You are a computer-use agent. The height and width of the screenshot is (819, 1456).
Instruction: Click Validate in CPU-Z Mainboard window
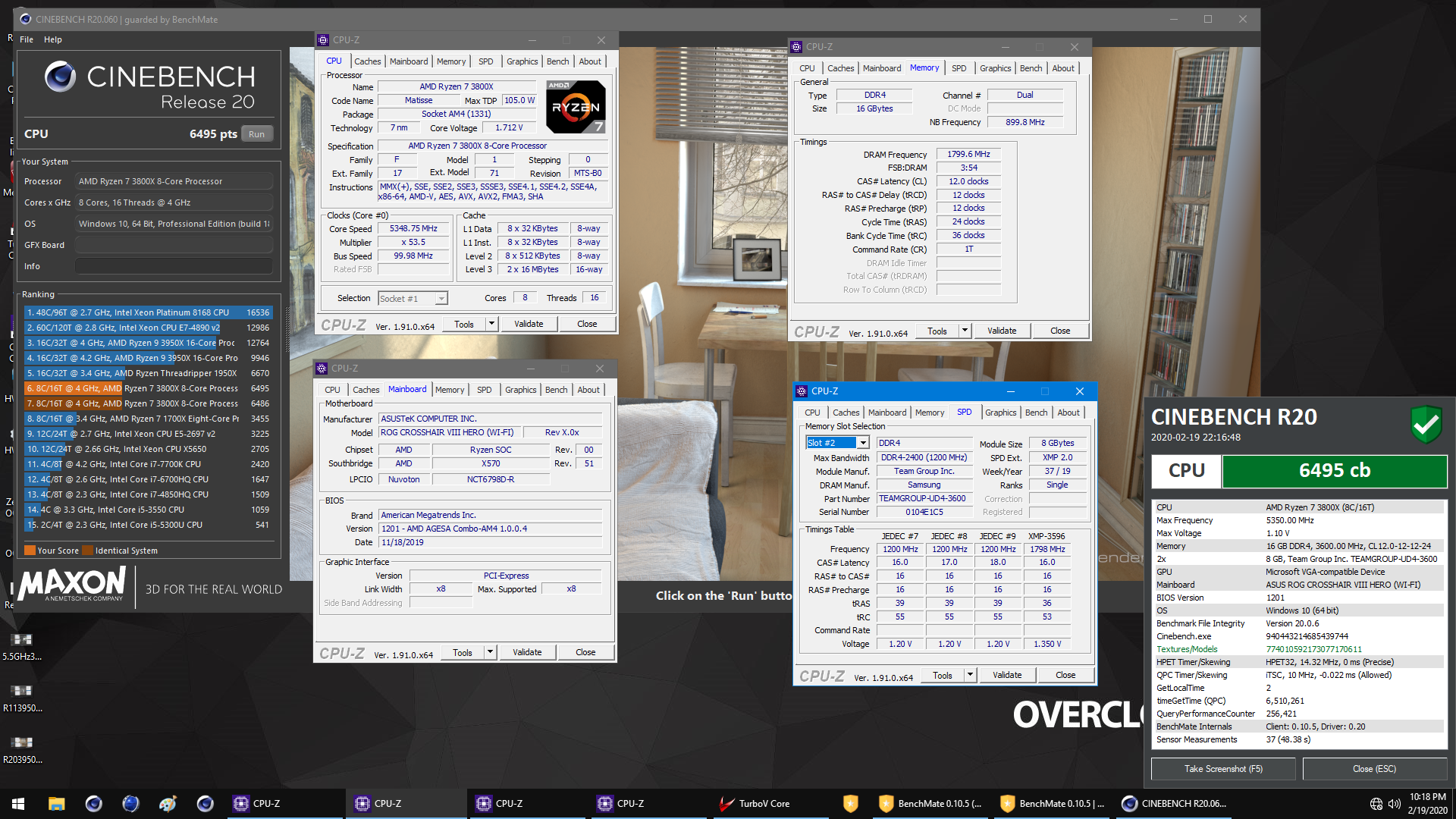point(527,652)
